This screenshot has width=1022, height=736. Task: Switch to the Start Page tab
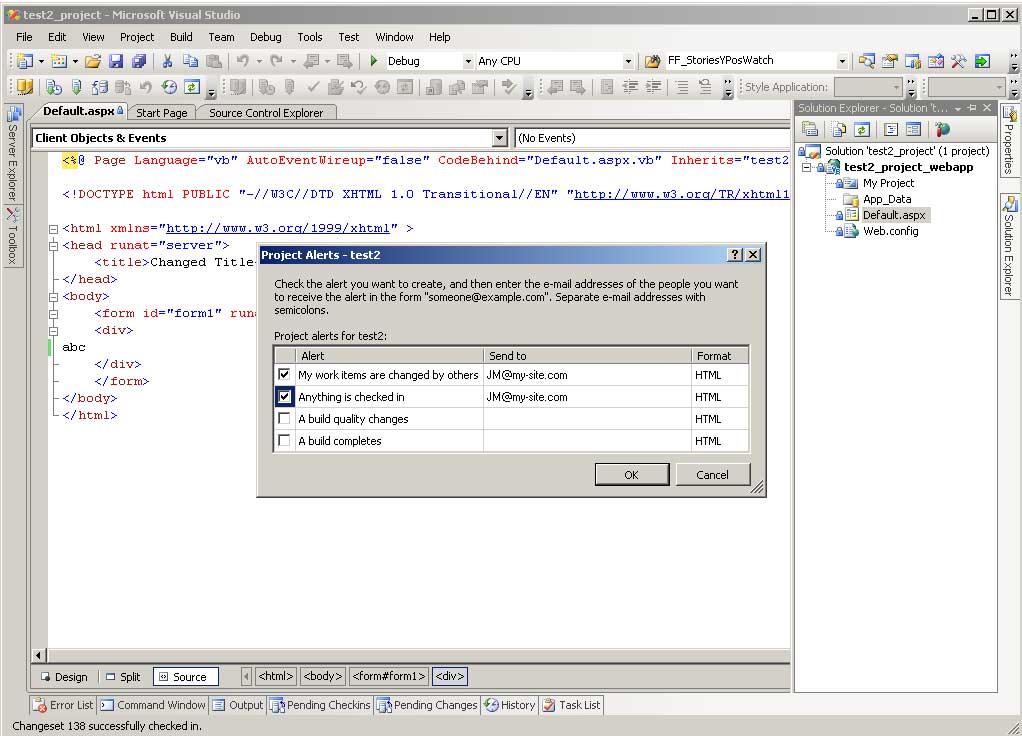[x=162, y=113]
